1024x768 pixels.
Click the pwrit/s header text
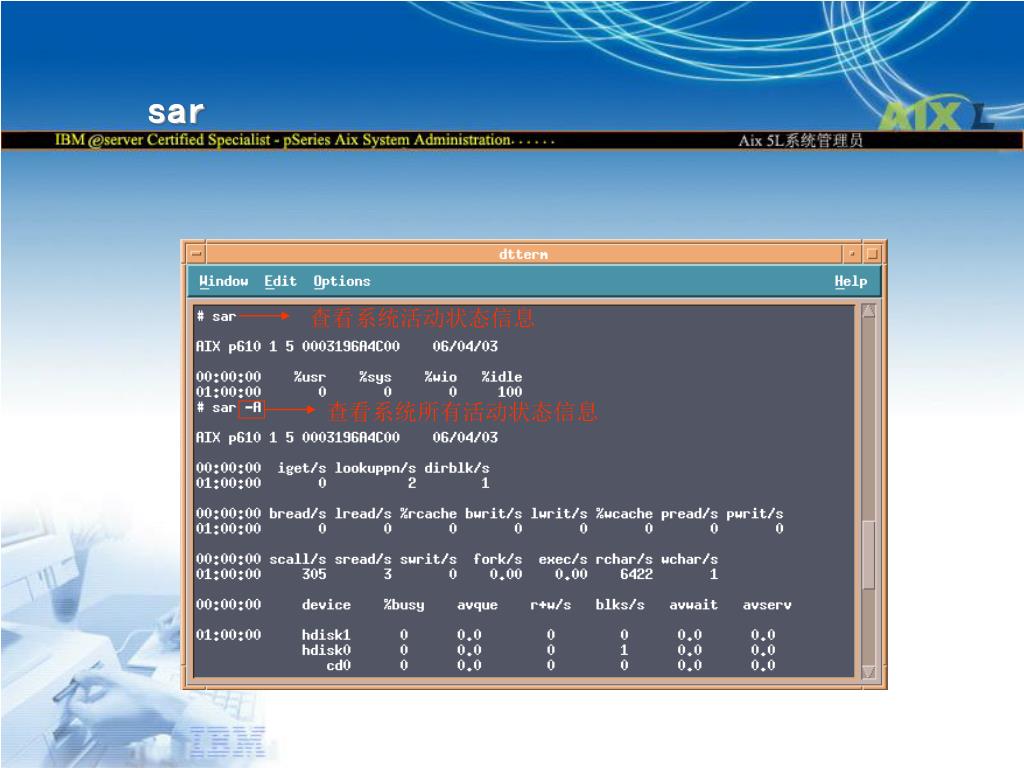[x=754, y=514]
